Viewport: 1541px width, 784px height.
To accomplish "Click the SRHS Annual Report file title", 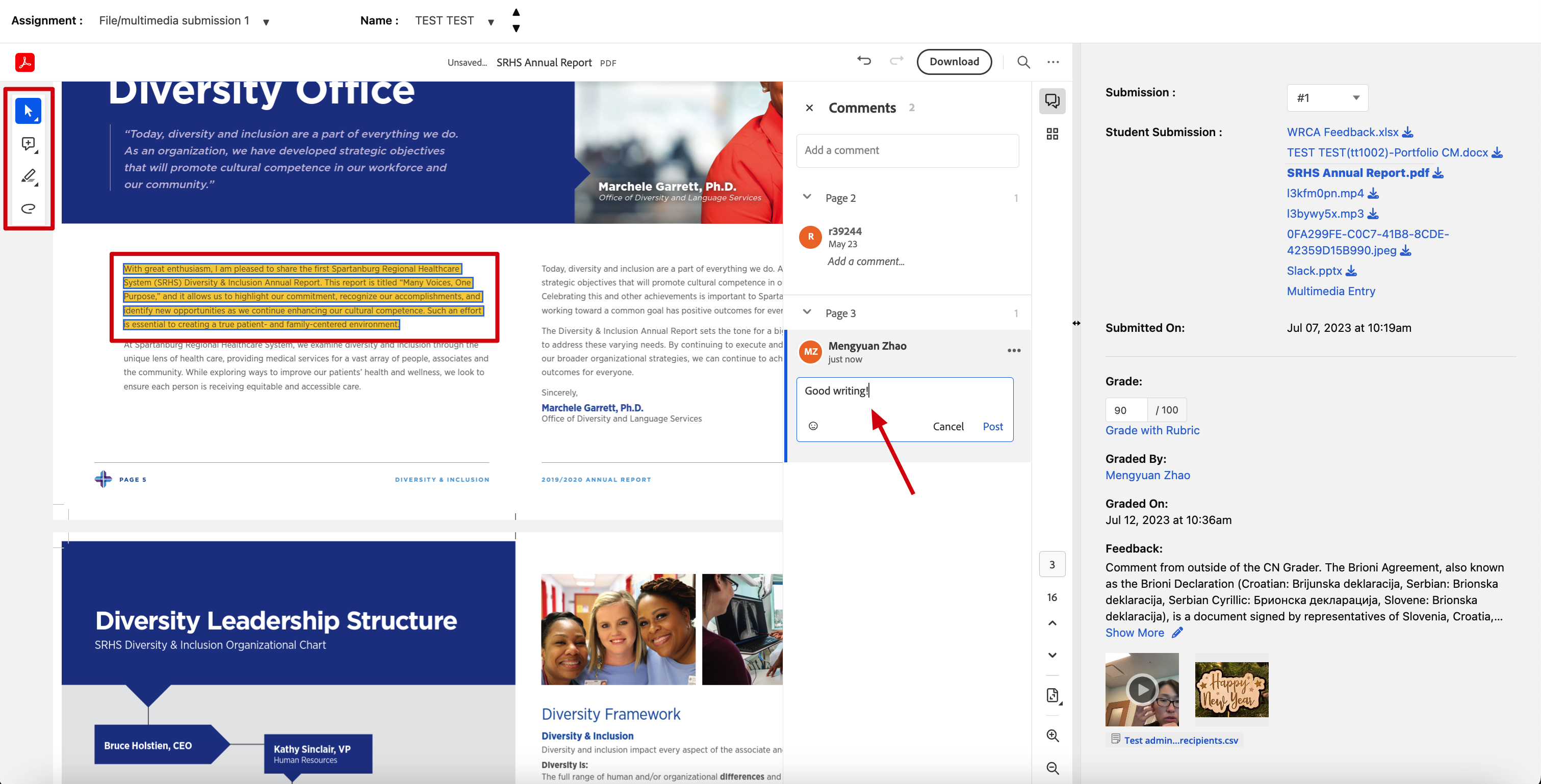I will (544, 63).
